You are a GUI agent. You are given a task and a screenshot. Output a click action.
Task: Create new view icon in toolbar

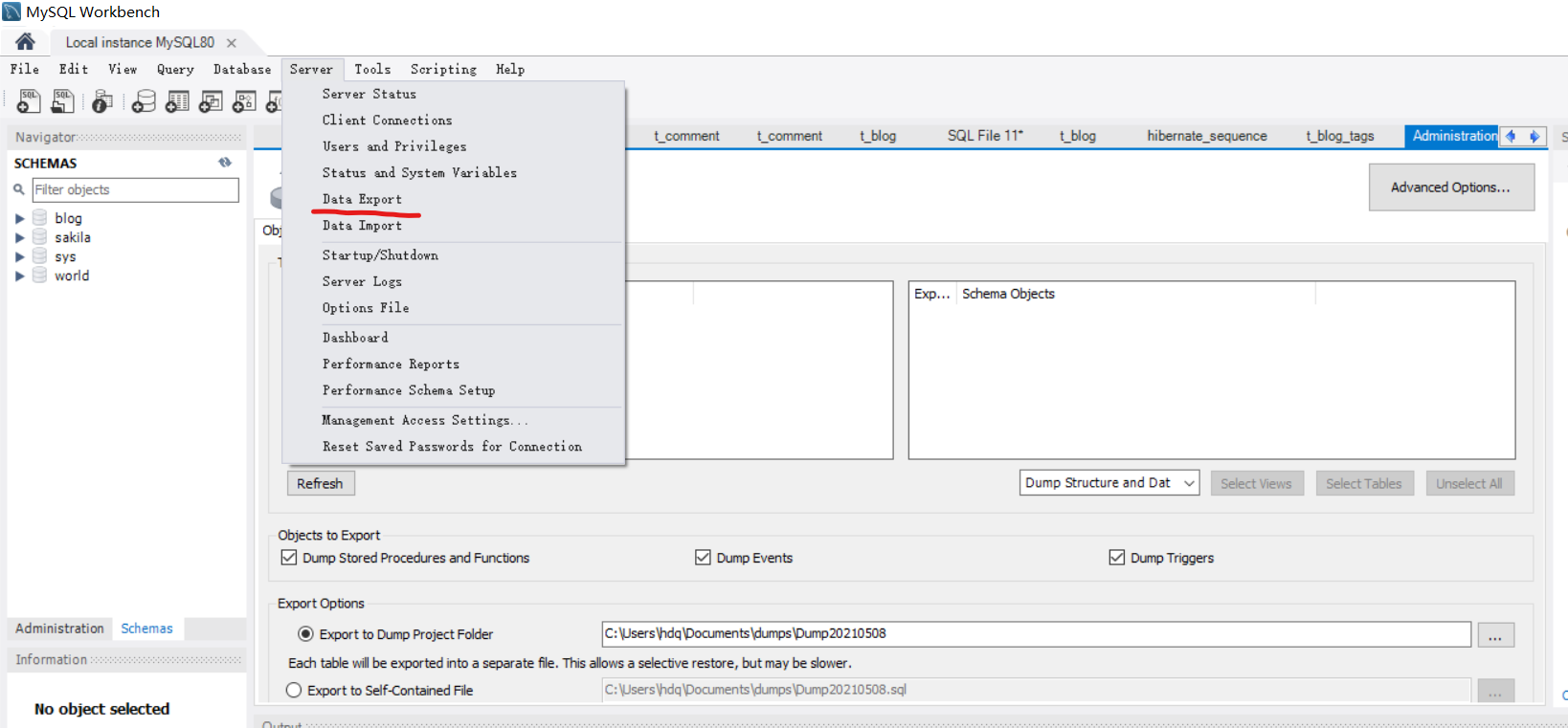click(211, 100)
